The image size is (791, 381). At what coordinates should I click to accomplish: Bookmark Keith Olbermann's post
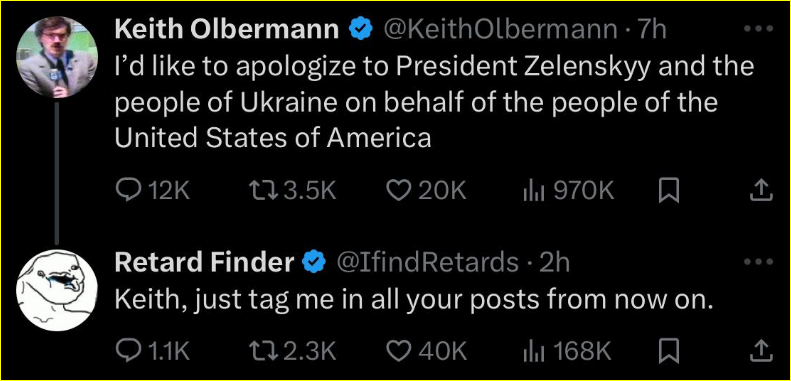[x=669, y=192]
